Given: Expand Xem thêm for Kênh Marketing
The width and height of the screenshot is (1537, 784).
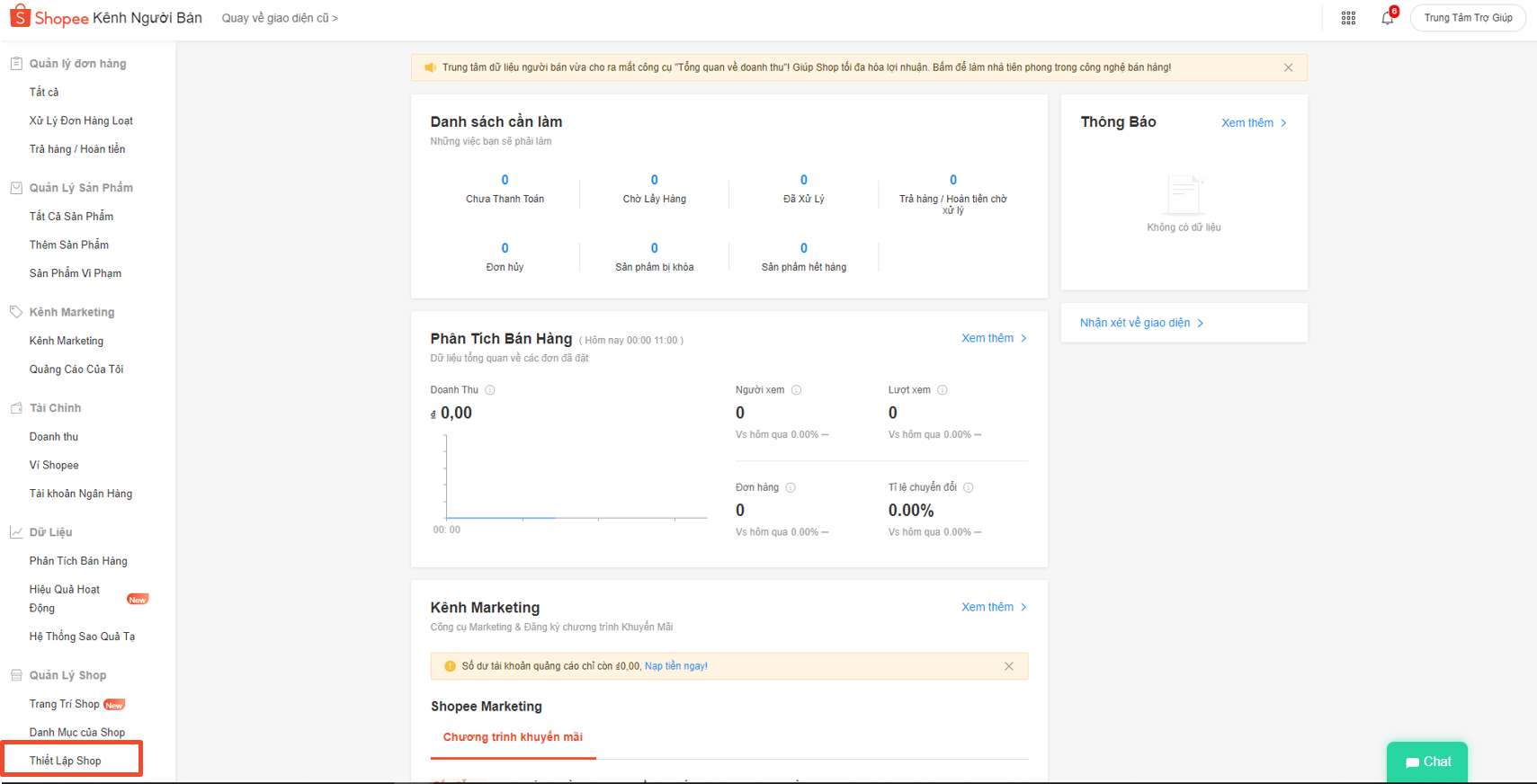Looking at the screenshot, I should [994, 607].
